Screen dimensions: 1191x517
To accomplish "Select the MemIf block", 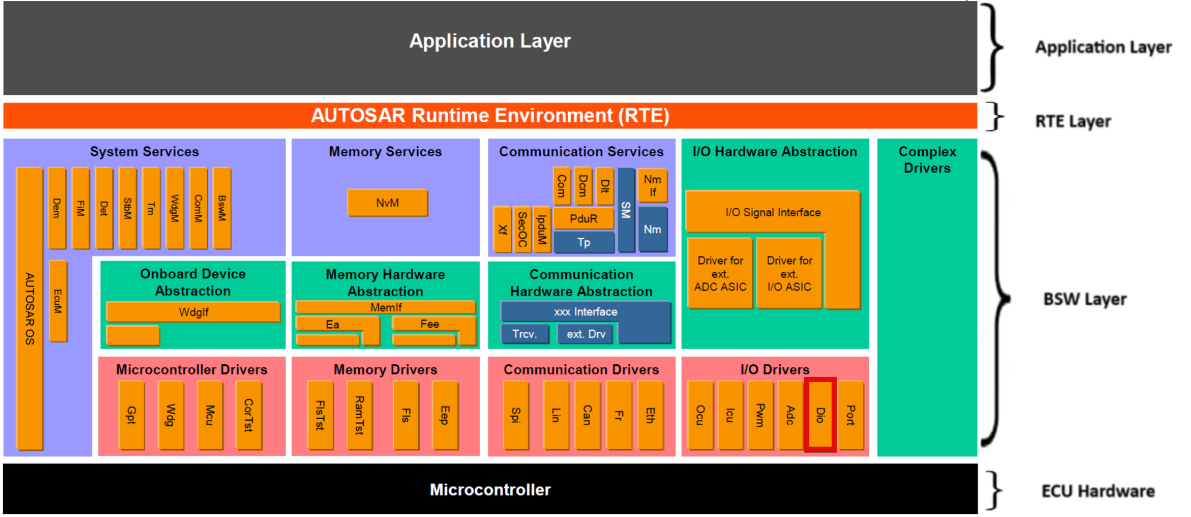I will click(x=385, y=307).
